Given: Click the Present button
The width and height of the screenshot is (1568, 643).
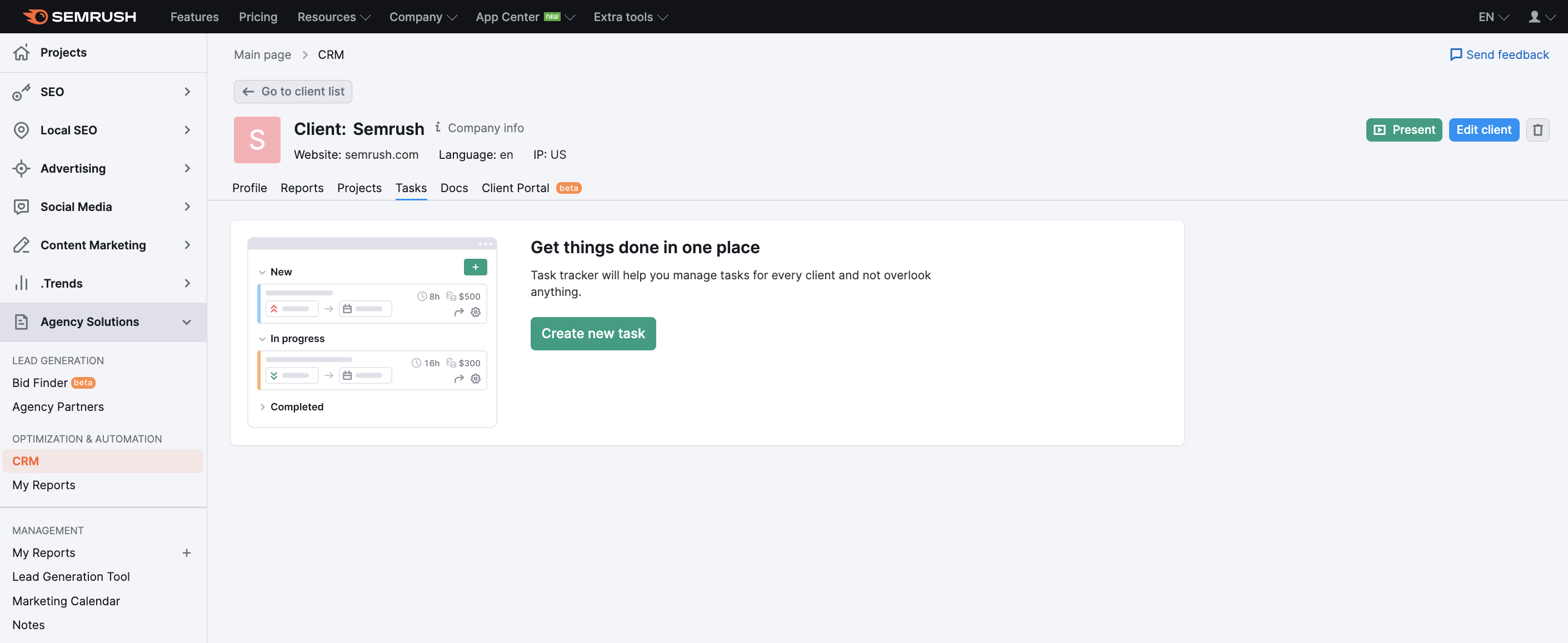Looking at the screenshot, I should 1404,129.
